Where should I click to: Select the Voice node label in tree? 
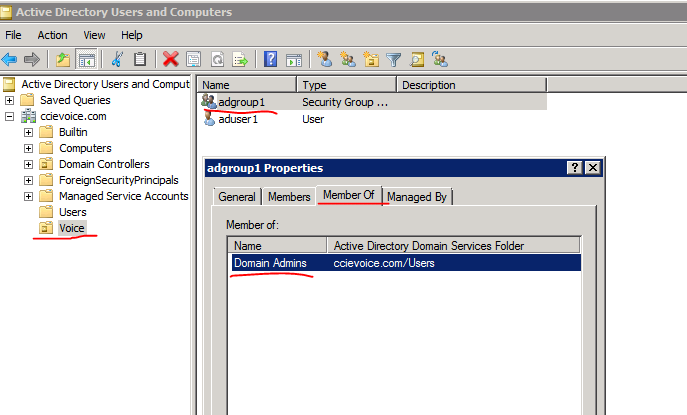pyautogui.click(x=72, y=228)
